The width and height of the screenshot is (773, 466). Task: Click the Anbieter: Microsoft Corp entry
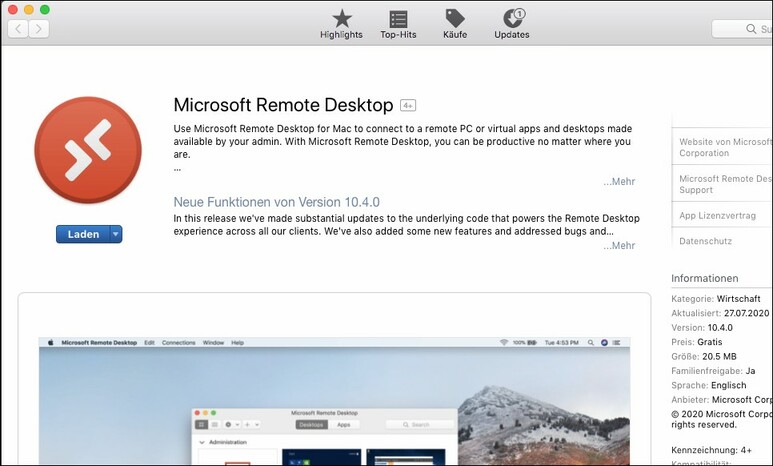722,399
